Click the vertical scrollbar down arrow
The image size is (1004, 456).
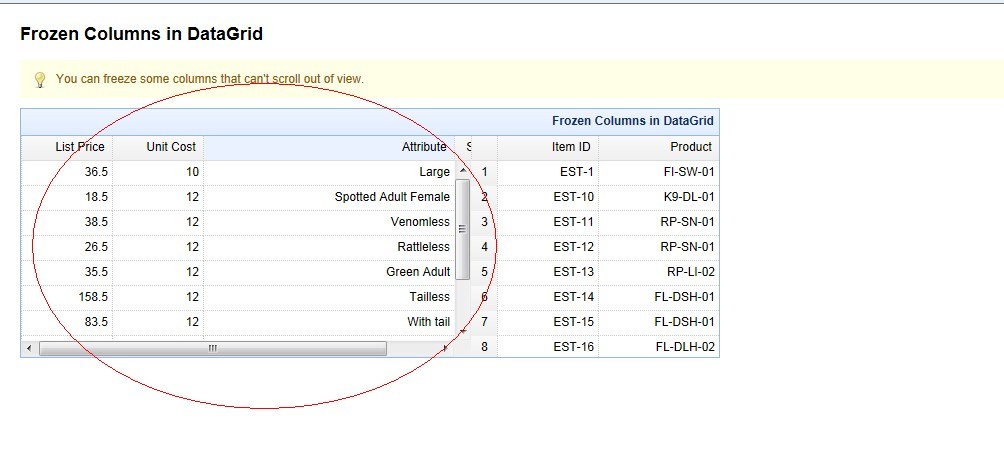coord(462,329)
